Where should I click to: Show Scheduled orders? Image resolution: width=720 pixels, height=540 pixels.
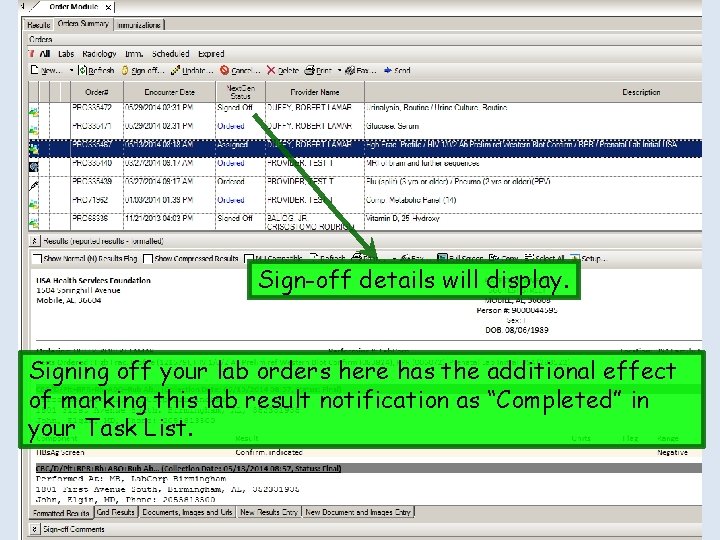[x=170, y=54]
